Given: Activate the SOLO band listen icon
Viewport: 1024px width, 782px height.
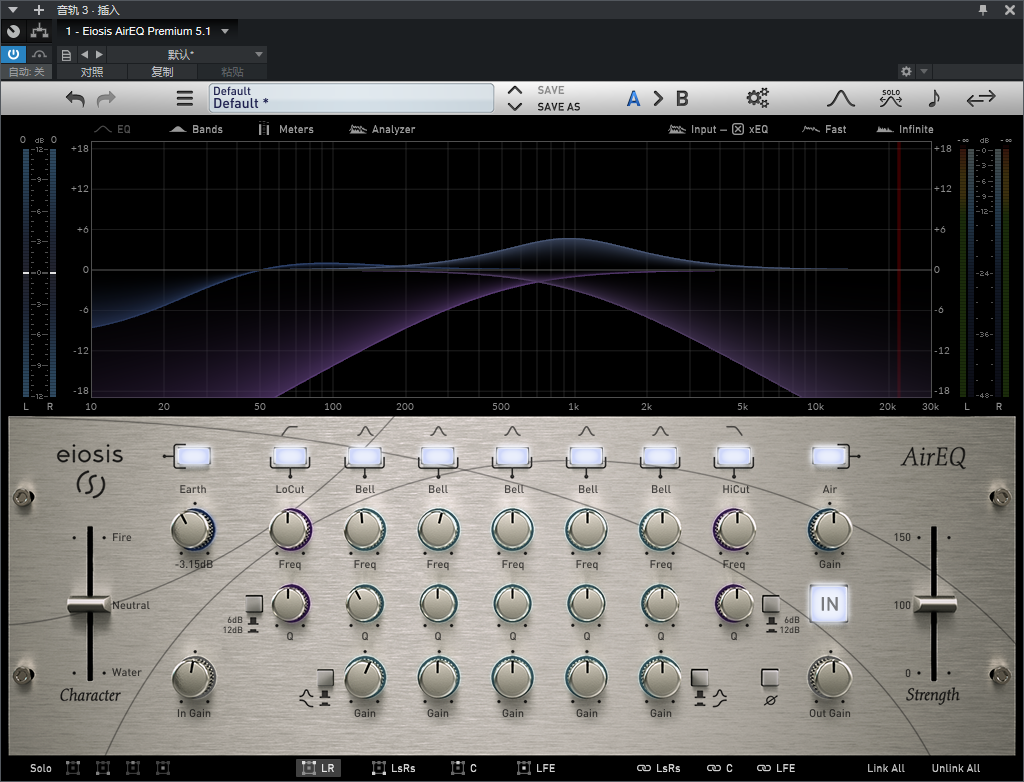Looking at the screenshot, I should pos(891,98).
